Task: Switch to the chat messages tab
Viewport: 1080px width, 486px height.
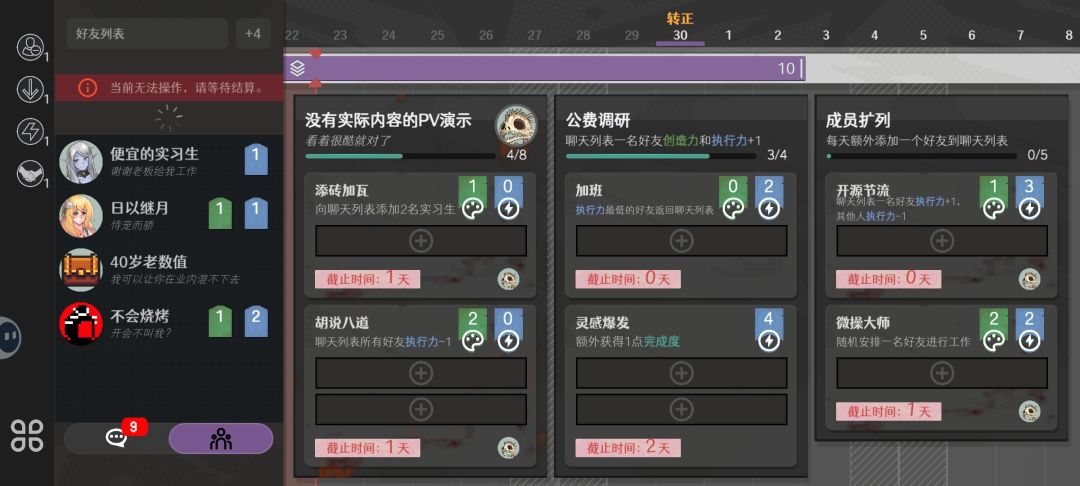Action: coord(115,439)
